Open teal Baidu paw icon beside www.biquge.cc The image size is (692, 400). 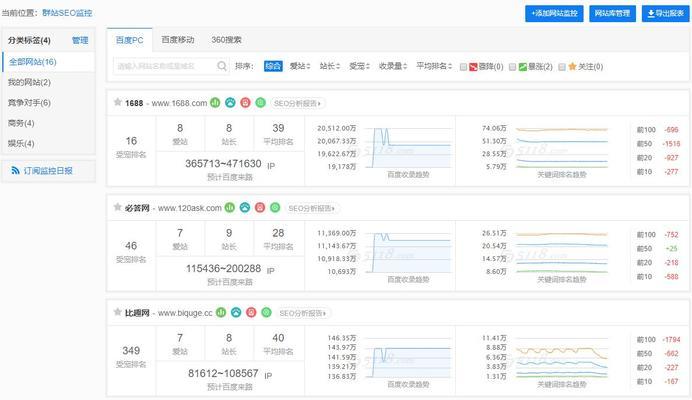236,312
